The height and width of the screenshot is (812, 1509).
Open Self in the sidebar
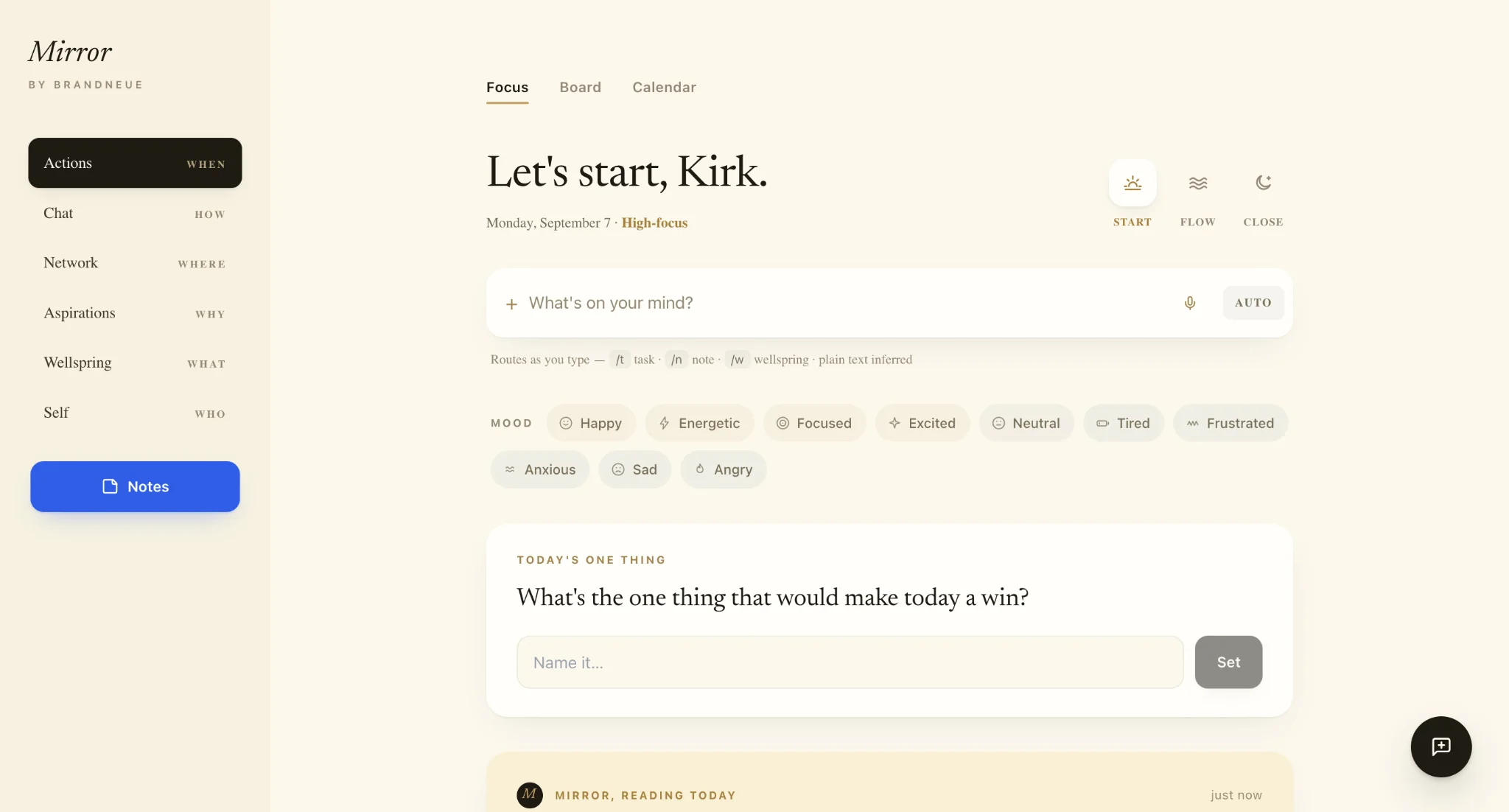(135, 413)
